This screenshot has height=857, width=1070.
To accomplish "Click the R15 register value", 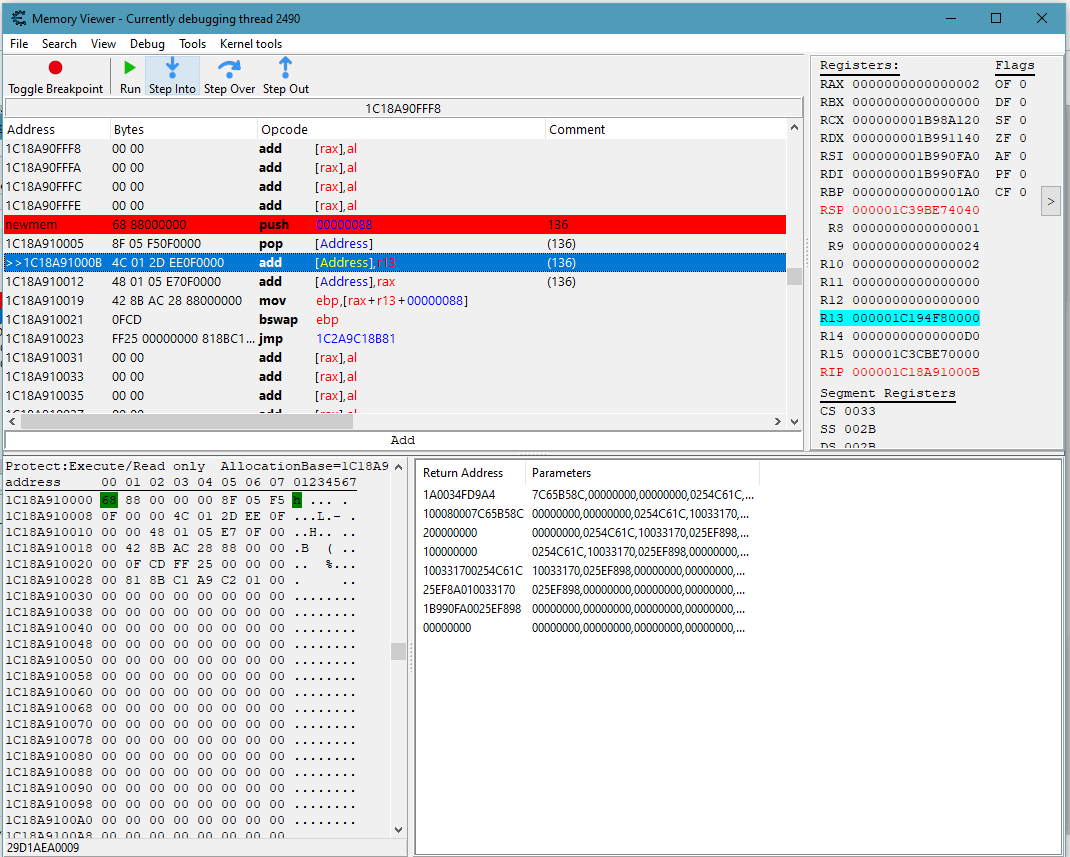I will pyautogui.click(x=916, y=354).
